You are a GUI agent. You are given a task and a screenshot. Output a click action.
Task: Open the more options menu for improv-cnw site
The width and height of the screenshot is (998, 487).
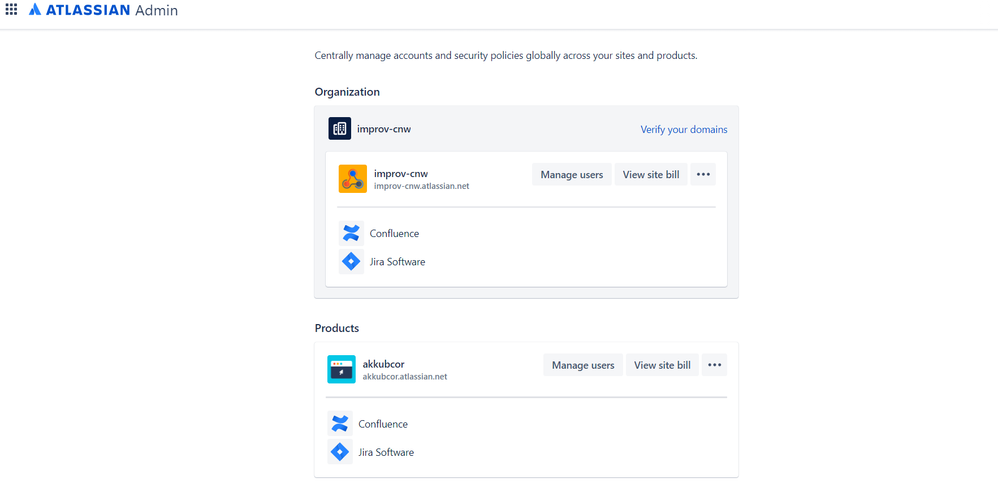coord(703,174)
